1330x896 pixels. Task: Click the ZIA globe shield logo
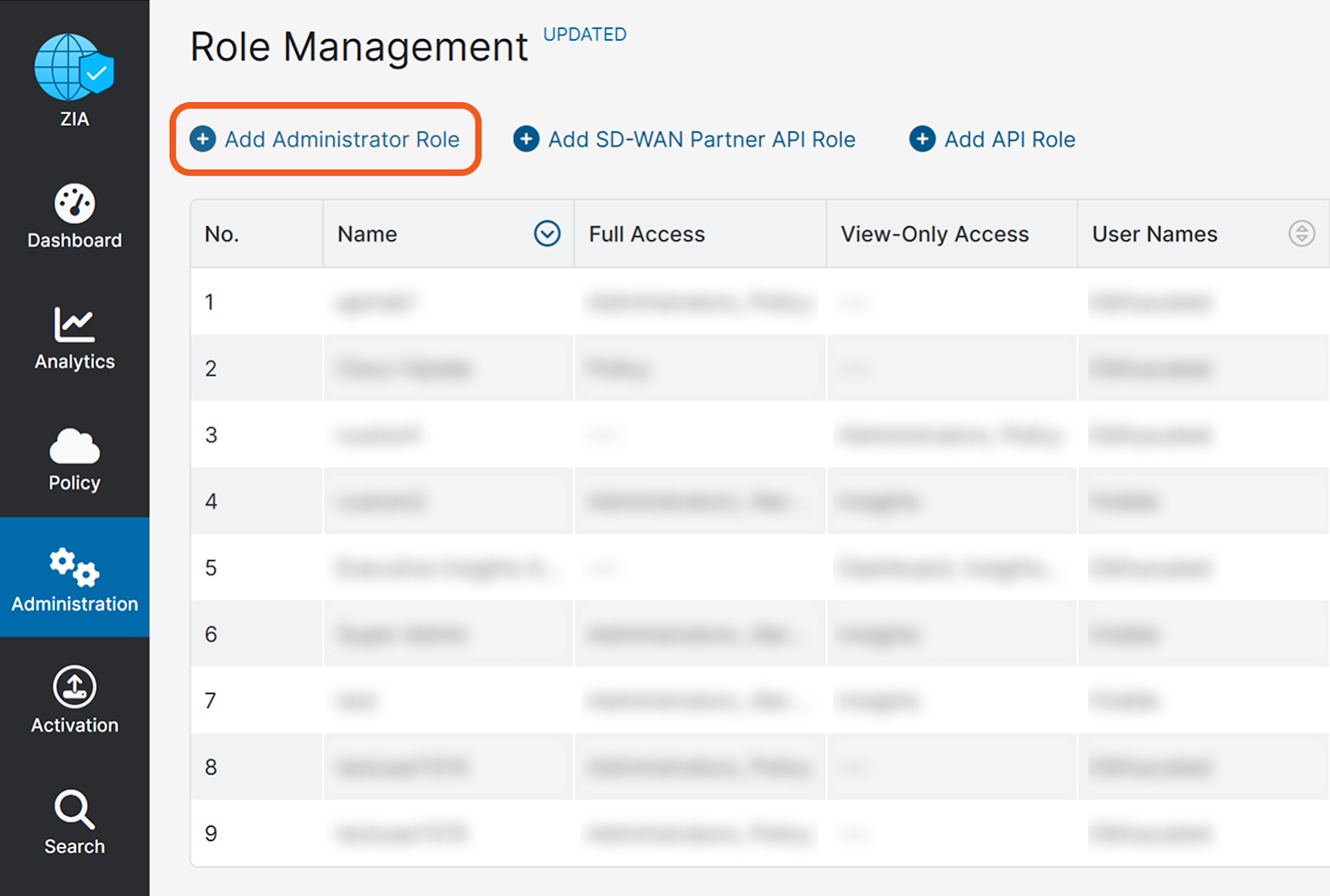tap(74, 67)
